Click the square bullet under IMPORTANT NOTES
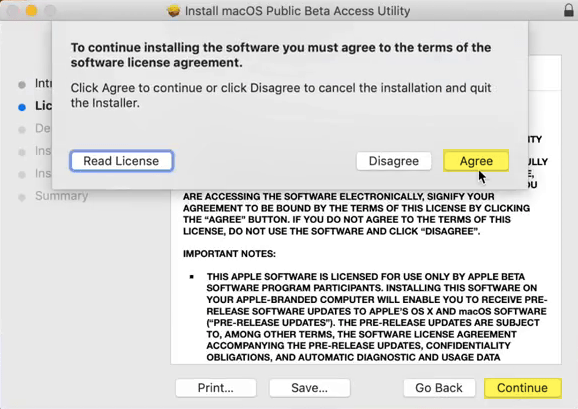 pyautogui.click(x=191, y=276)
